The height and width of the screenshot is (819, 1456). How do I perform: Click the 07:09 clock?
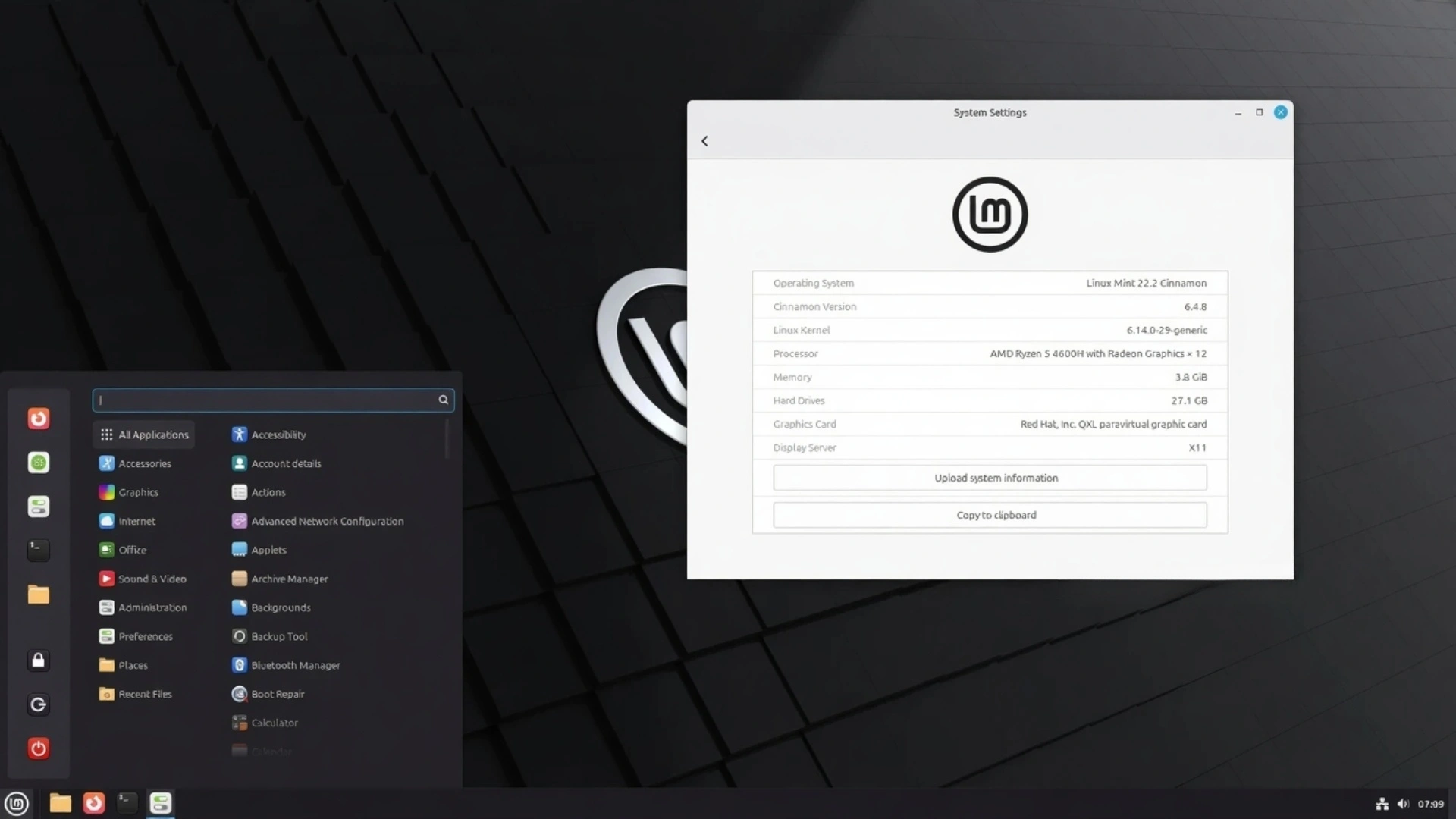click(x=1431, y=804)
